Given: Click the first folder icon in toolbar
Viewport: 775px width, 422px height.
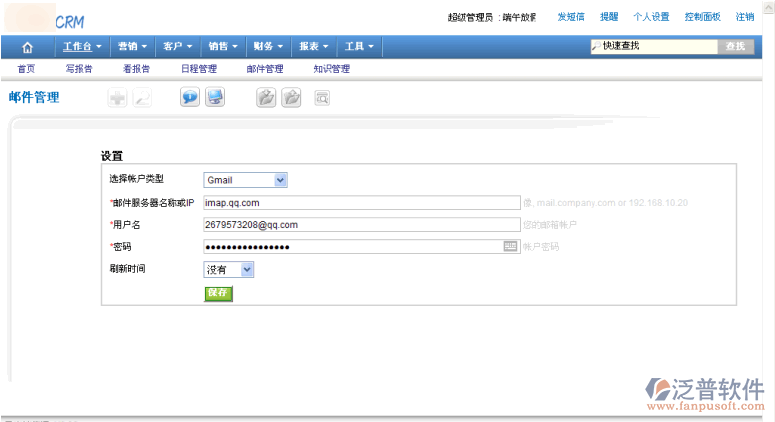Looking at the screenshot, I should click(x=266, y=98).
